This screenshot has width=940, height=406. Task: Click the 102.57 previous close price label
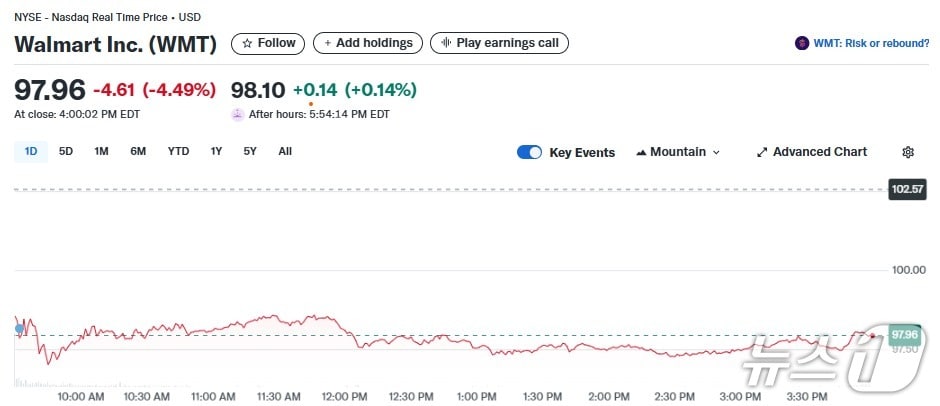[x=907, y=189]
